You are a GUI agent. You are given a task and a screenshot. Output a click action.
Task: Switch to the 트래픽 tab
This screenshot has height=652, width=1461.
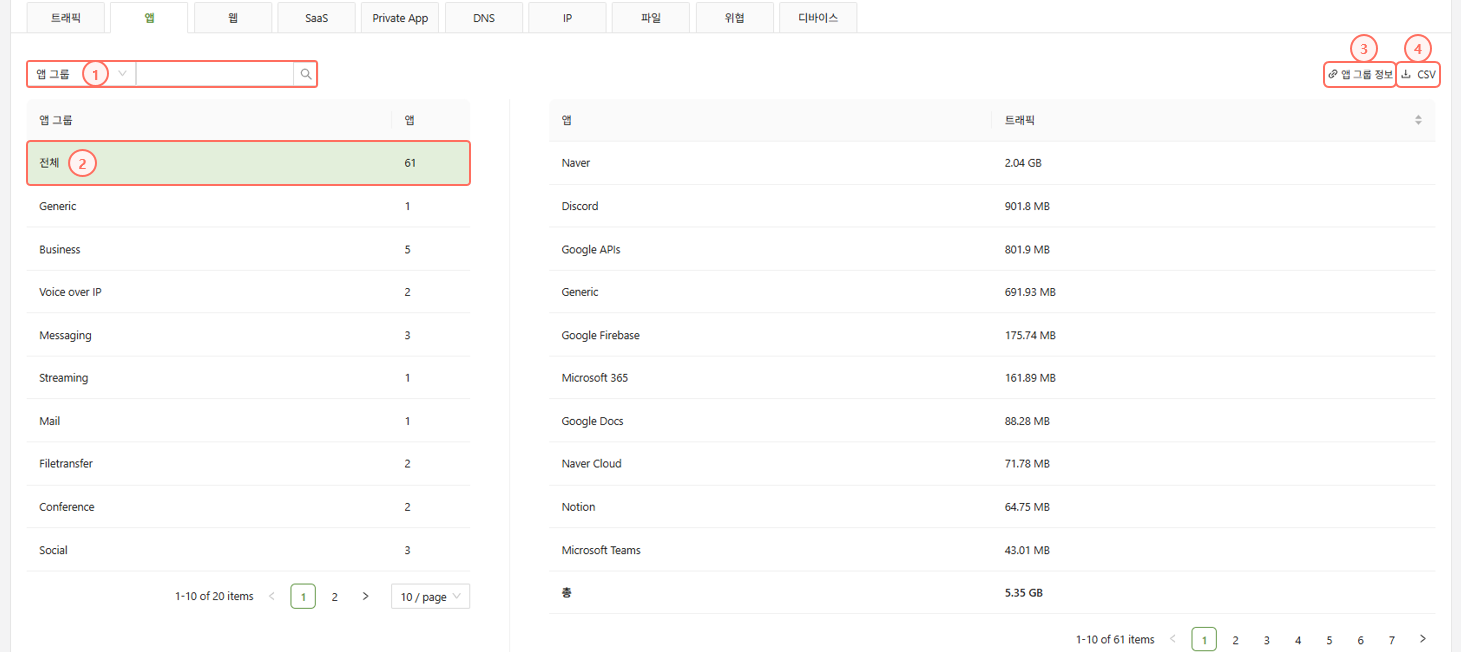tap(66, 18)
